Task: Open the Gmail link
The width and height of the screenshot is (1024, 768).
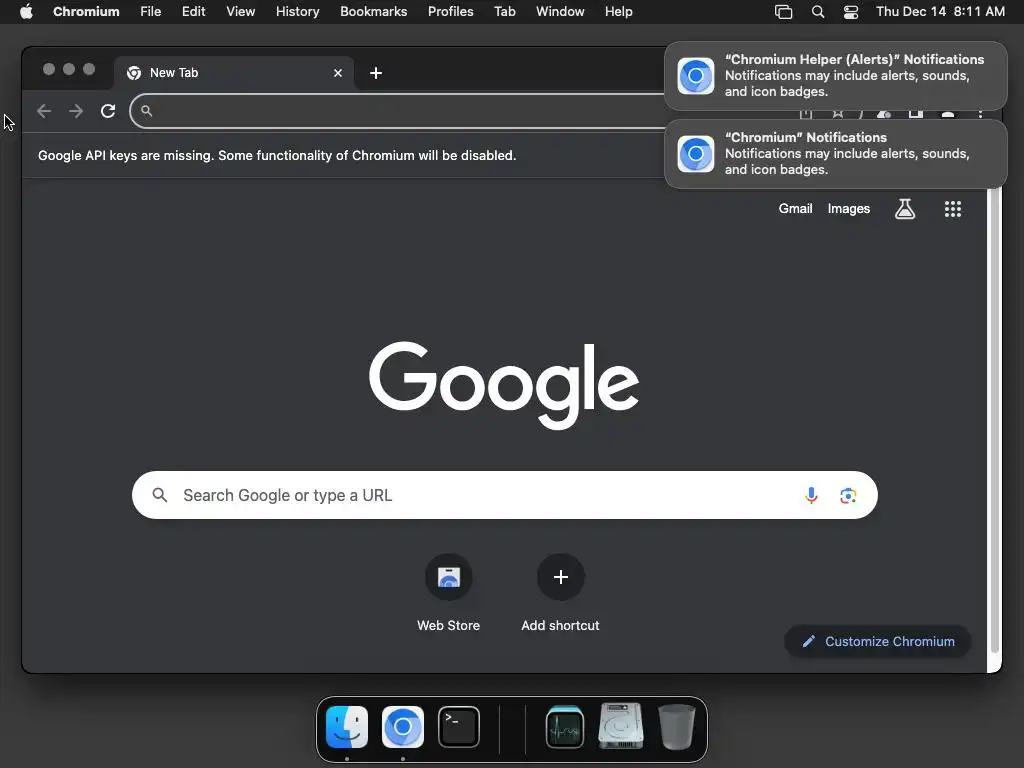Action: 795,209
